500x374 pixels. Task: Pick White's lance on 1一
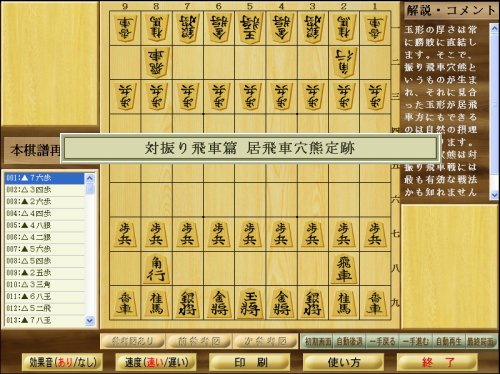pos(375,28)
